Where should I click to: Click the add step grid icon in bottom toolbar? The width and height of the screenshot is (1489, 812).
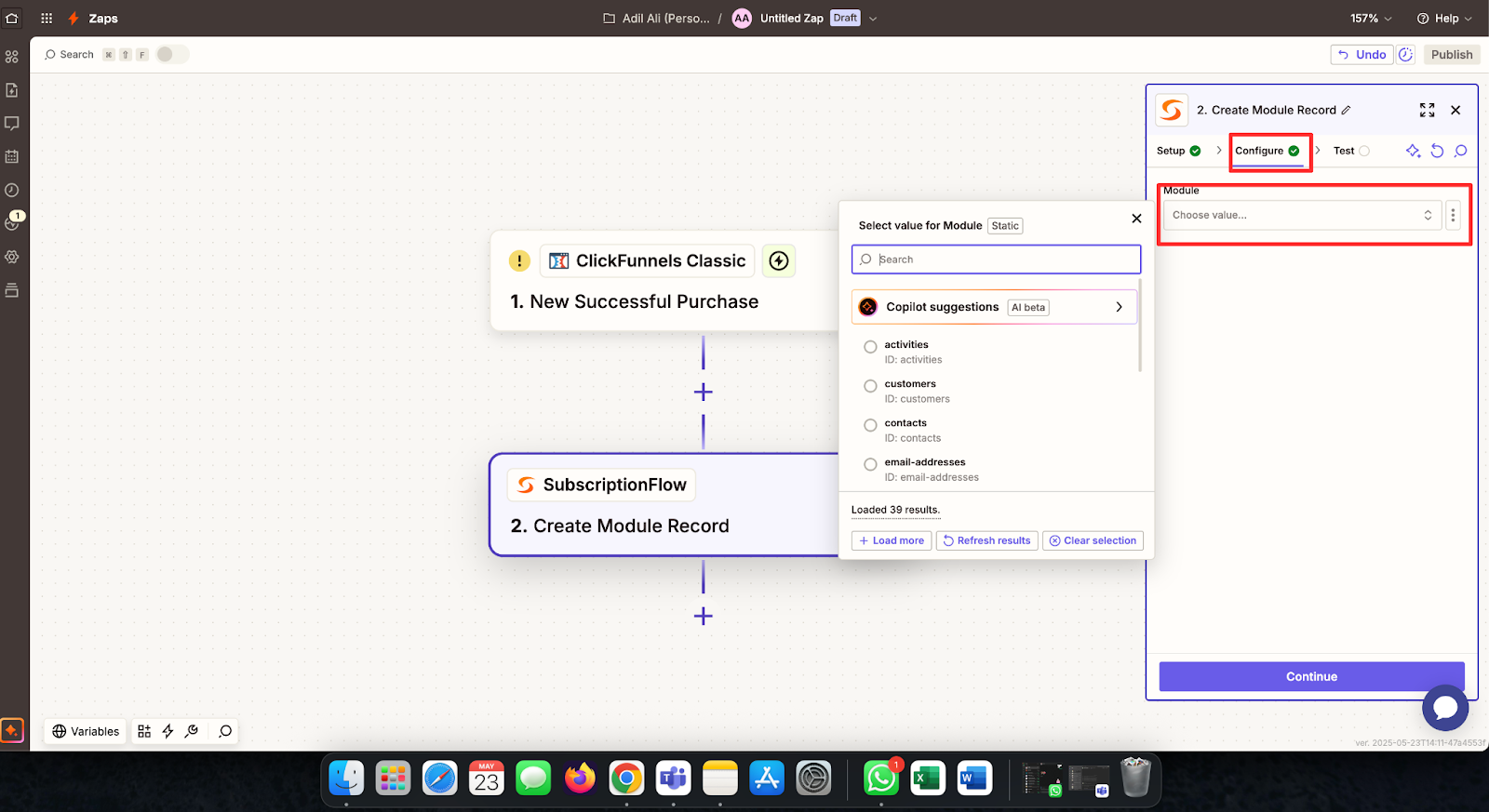click(x=144, y=731)
